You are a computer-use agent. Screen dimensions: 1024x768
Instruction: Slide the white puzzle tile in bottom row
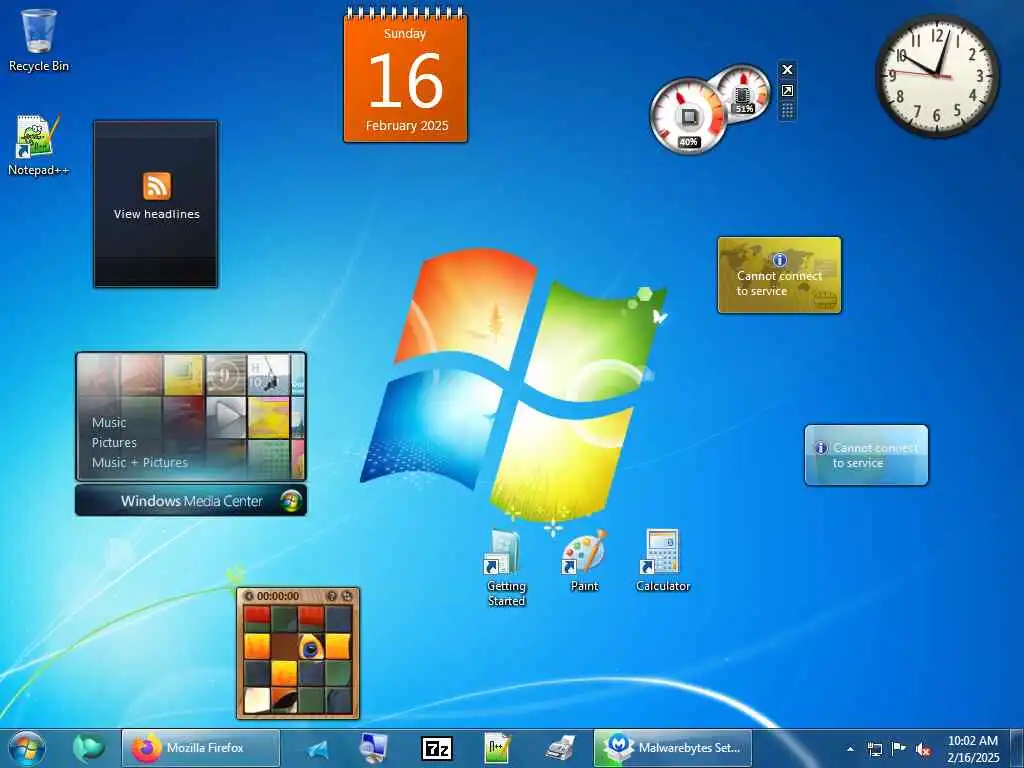[257, 700]
